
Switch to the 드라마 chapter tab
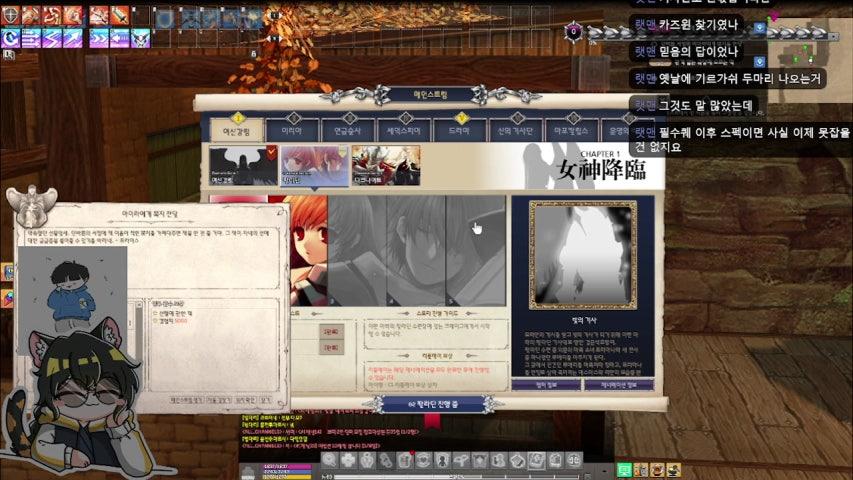(x=460, y=131)
